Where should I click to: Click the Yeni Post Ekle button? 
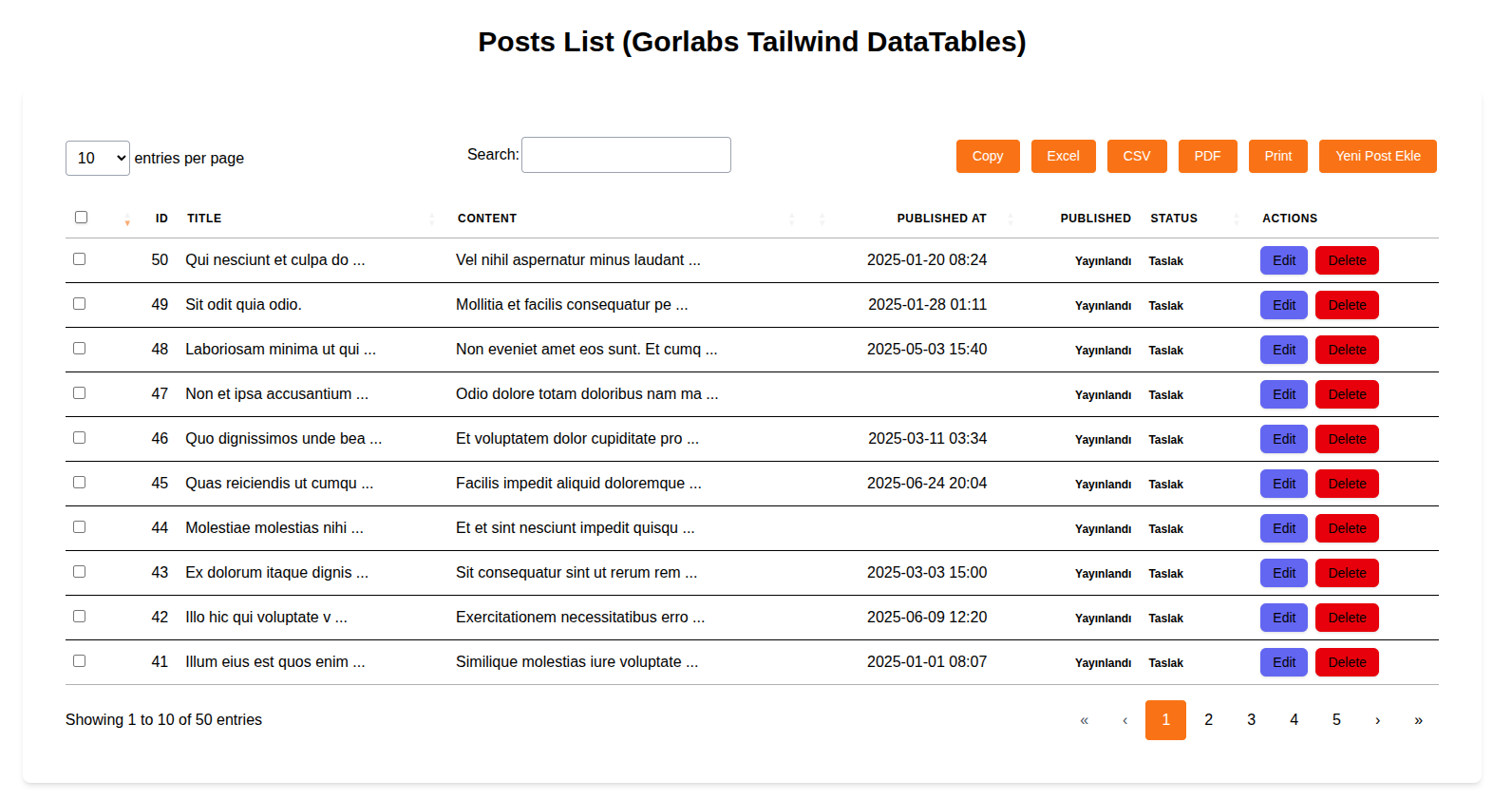click(1377, 157)
